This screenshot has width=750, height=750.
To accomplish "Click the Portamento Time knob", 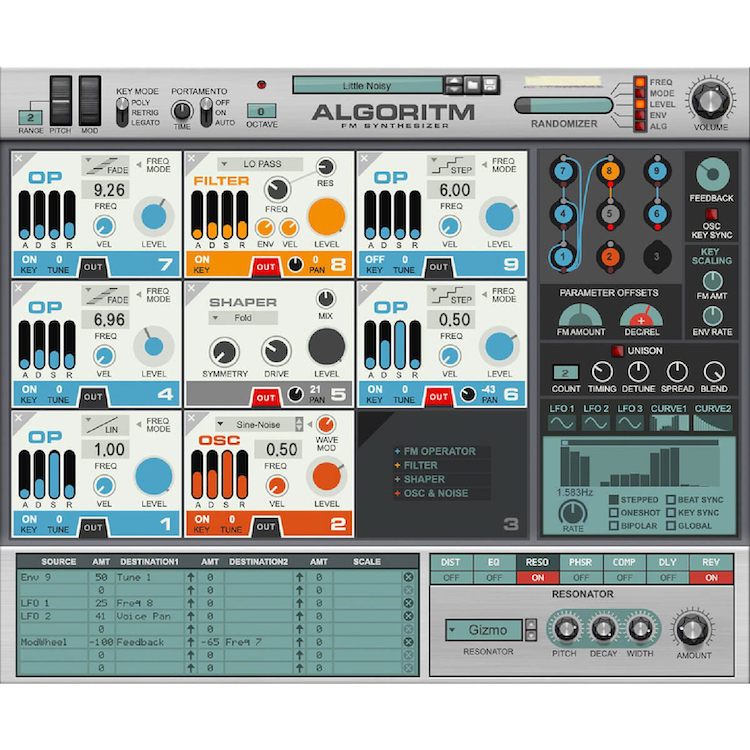I will point(182,111).
